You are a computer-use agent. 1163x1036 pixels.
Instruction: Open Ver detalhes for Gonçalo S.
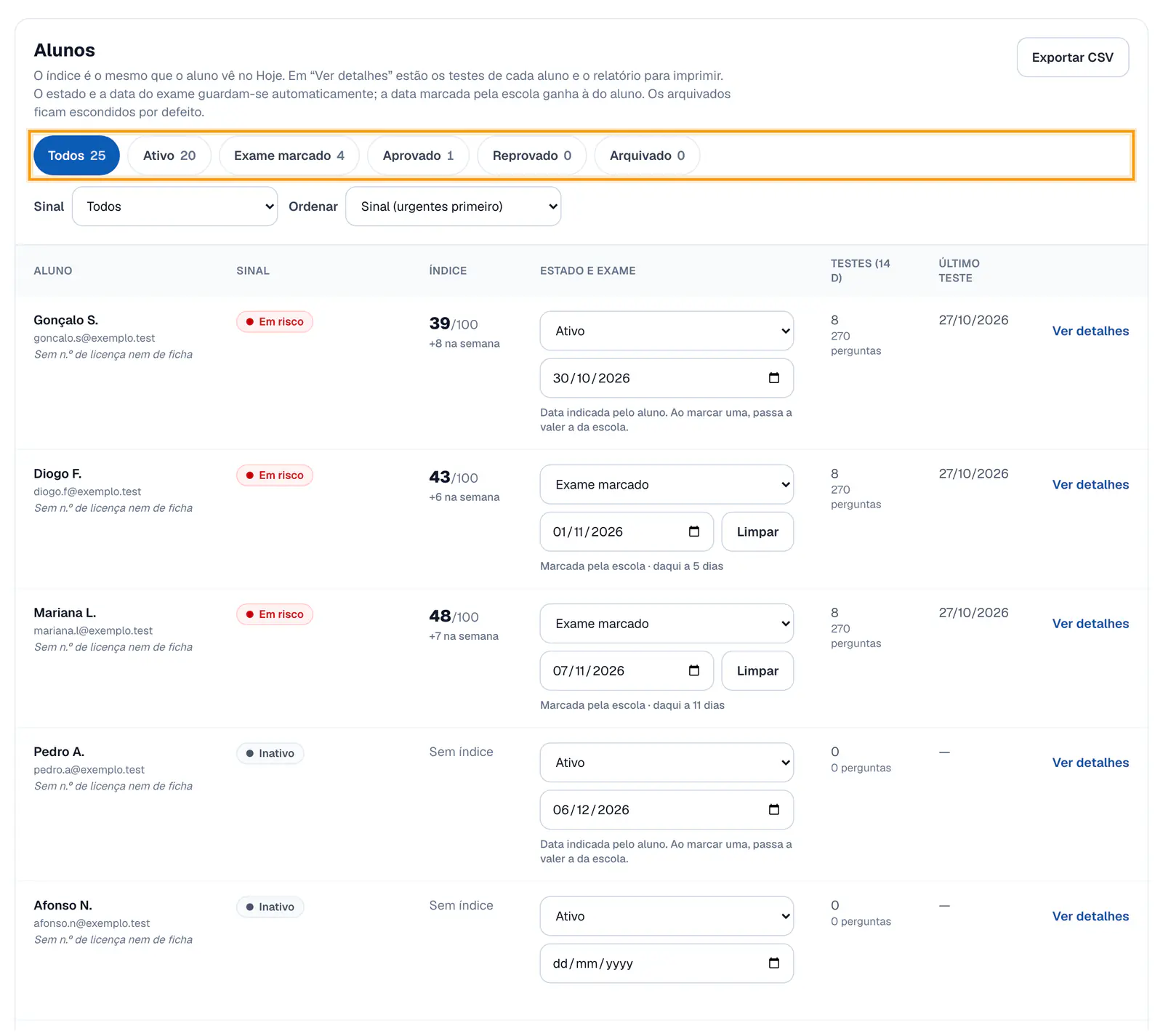coord(1090,331)
